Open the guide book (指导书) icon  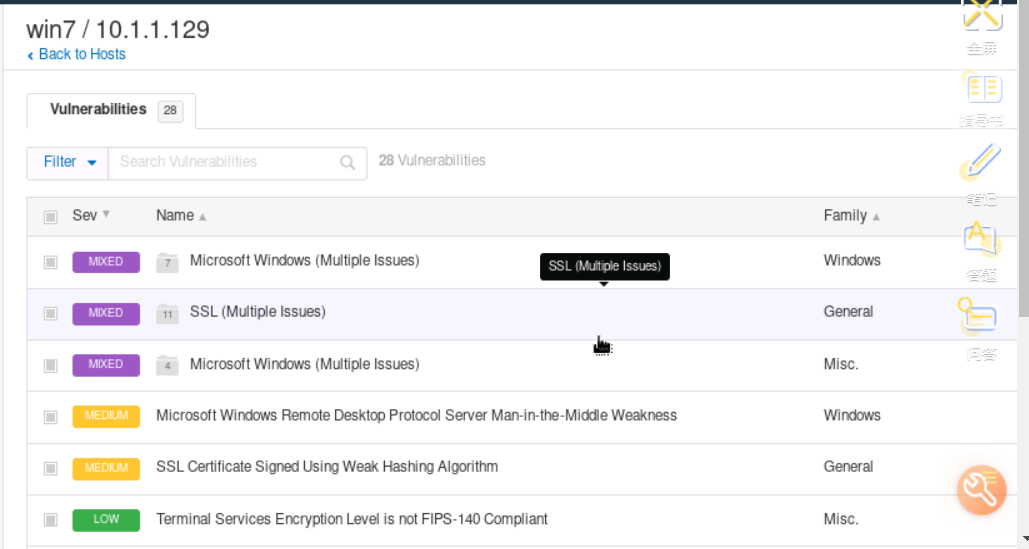click(x=982, y=89)
